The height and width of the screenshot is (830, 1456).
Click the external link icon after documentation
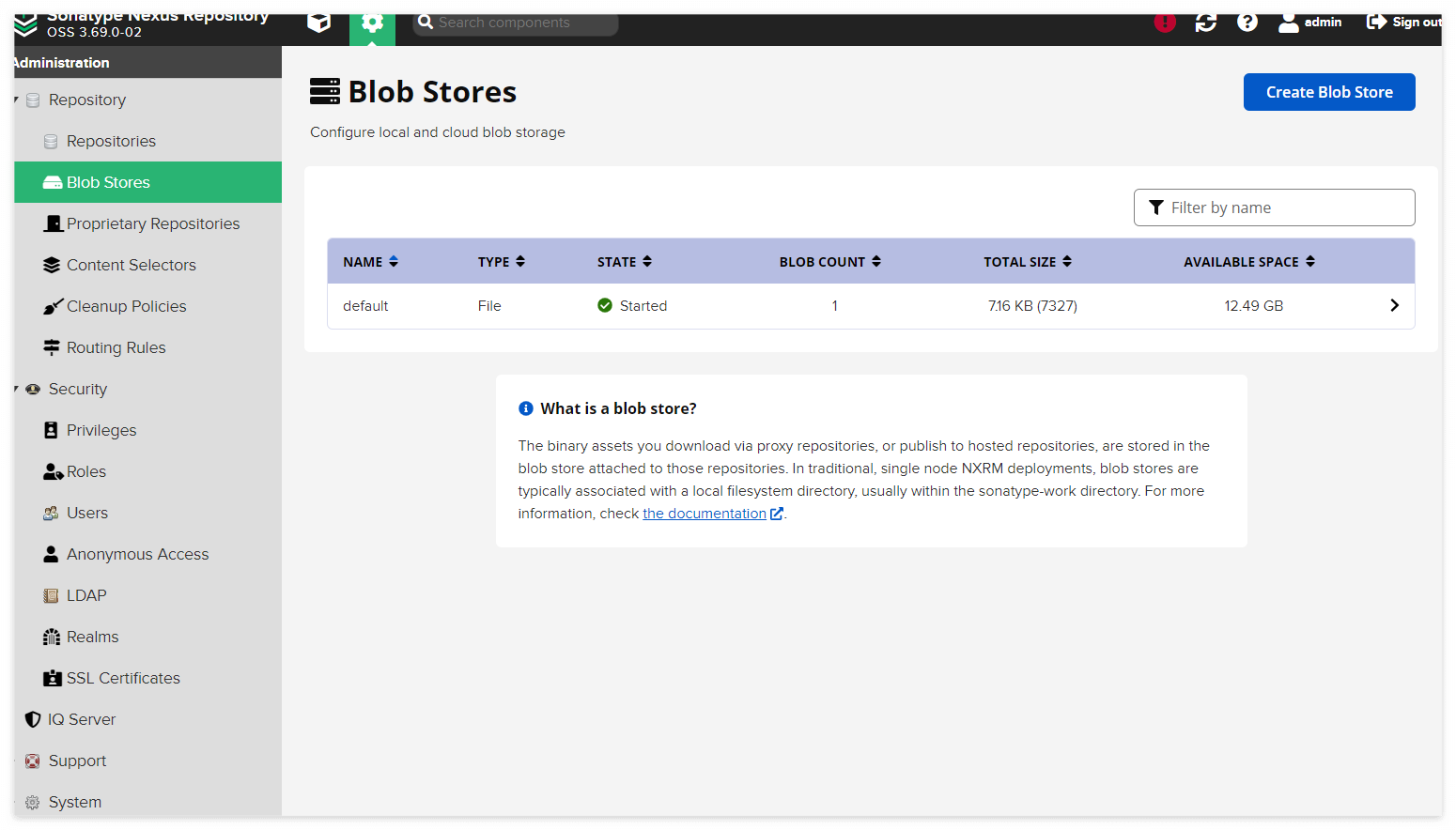[777, 514]
